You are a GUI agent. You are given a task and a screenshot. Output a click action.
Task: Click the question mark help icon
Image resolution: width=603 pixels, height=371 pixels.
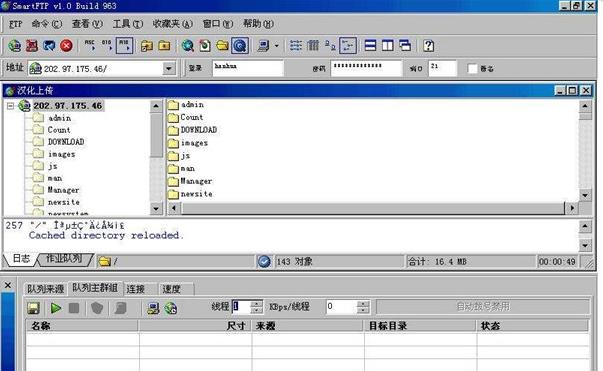(428, 46)
